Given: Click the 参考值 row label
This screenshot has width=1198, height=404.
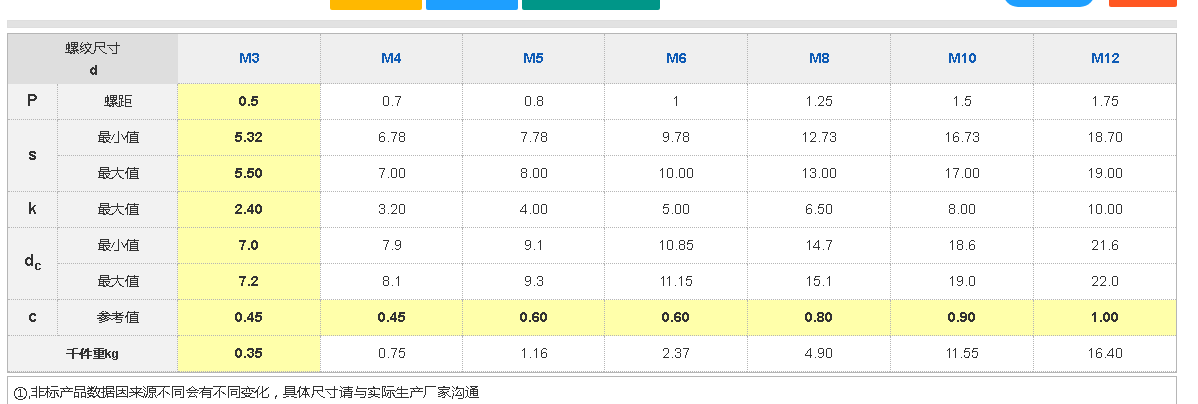Looking at the screenshot, I should pyautogui.click(x=118, y=317).
